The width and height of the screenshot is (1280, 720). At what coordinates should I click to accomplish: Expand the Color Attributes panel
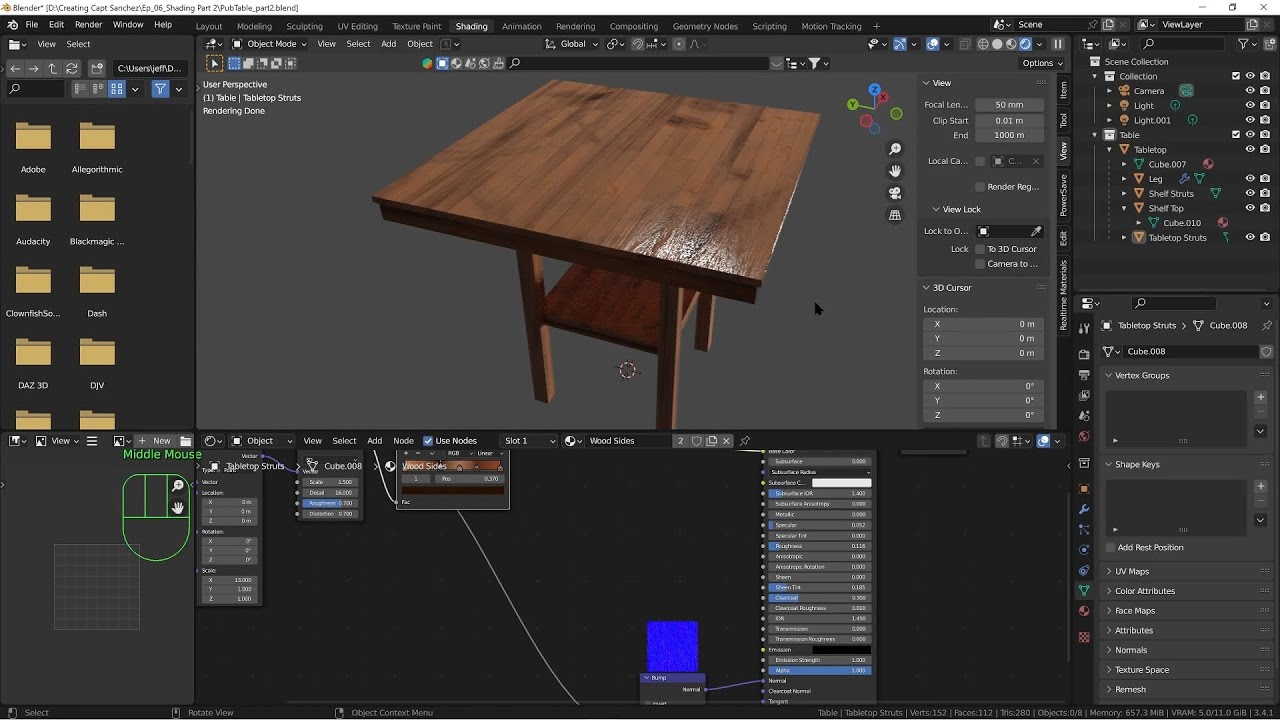tap(1145, 591)
